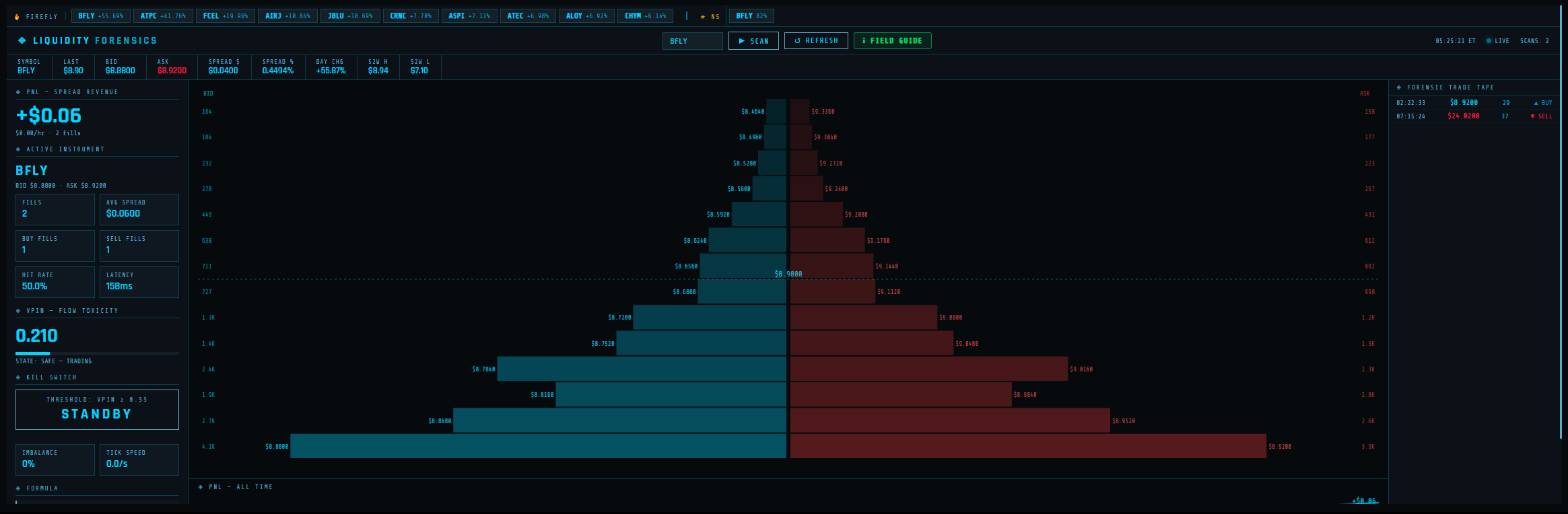The height and width of the screenshot is (514, 1568).
Task: Click the +$0.06 spread revenue value
Action: [48, 116]
